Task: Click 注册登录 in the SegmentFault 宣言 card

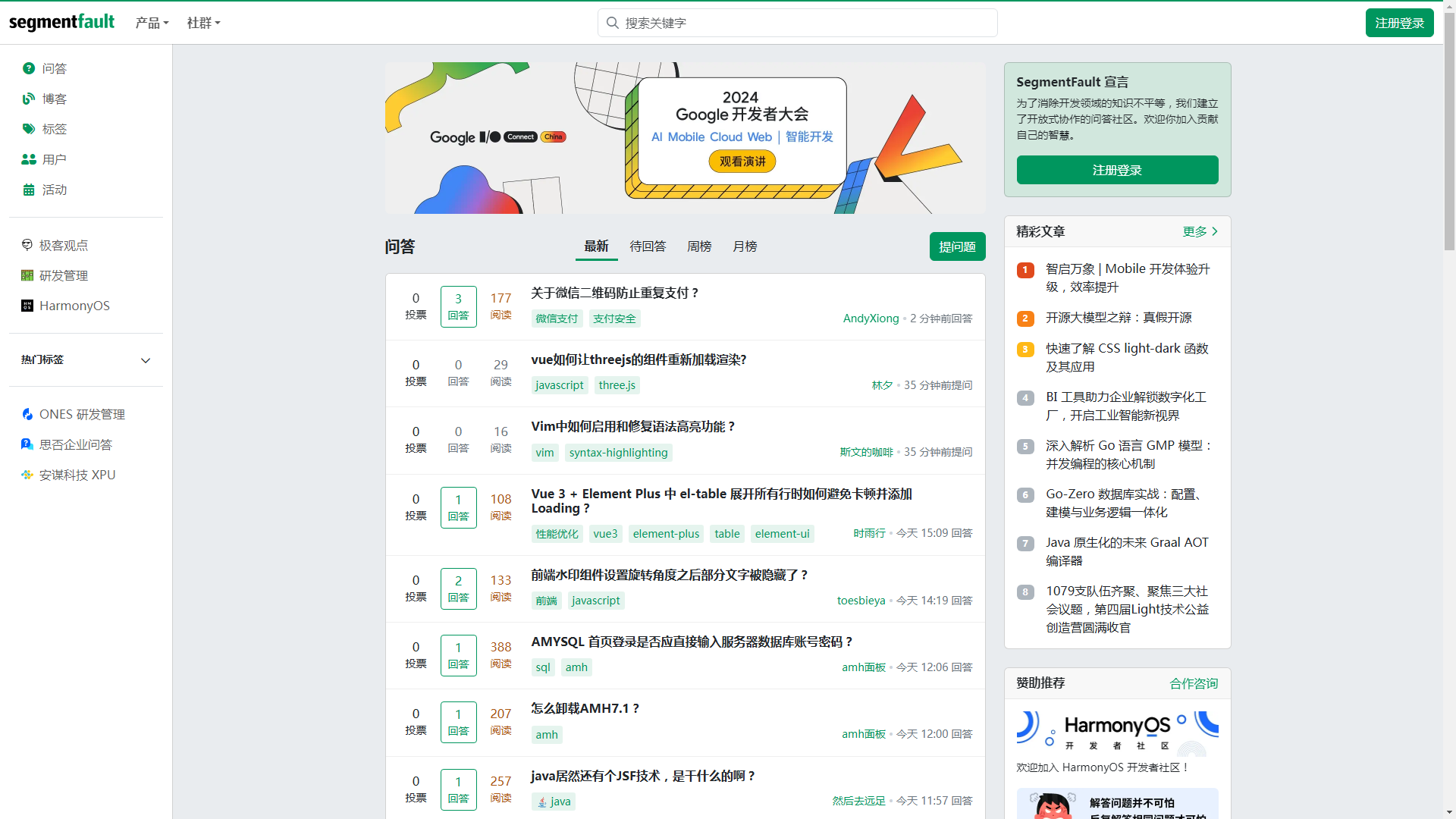Action: [1117, 170]
